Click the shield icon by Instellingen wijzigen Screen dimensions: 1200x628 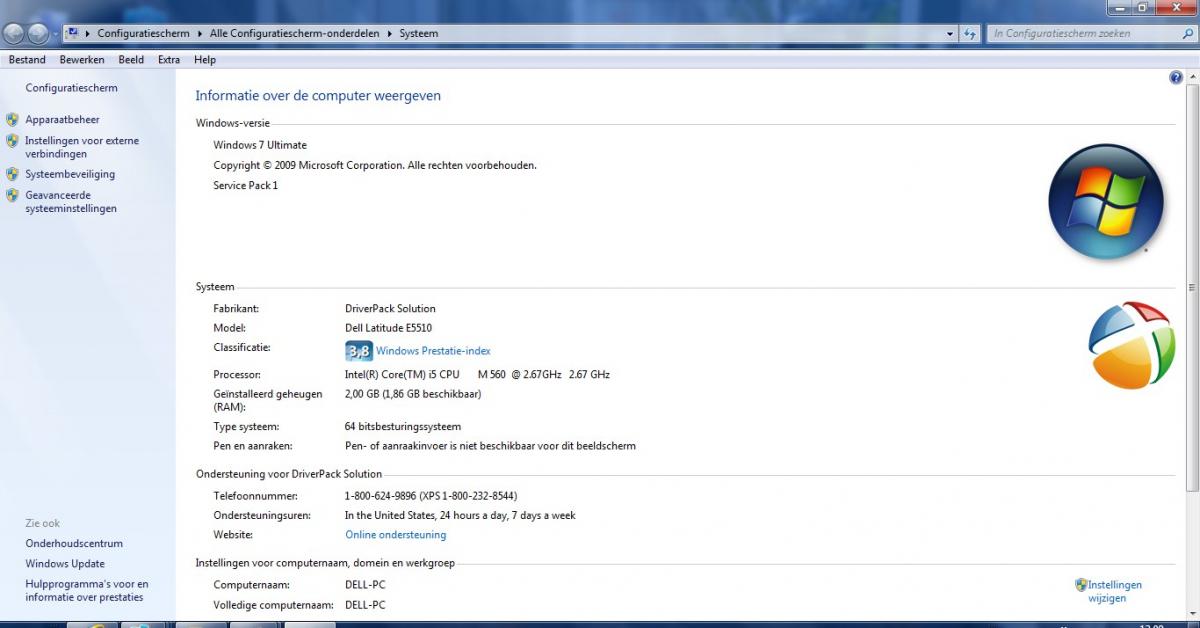coord(1081,585)
